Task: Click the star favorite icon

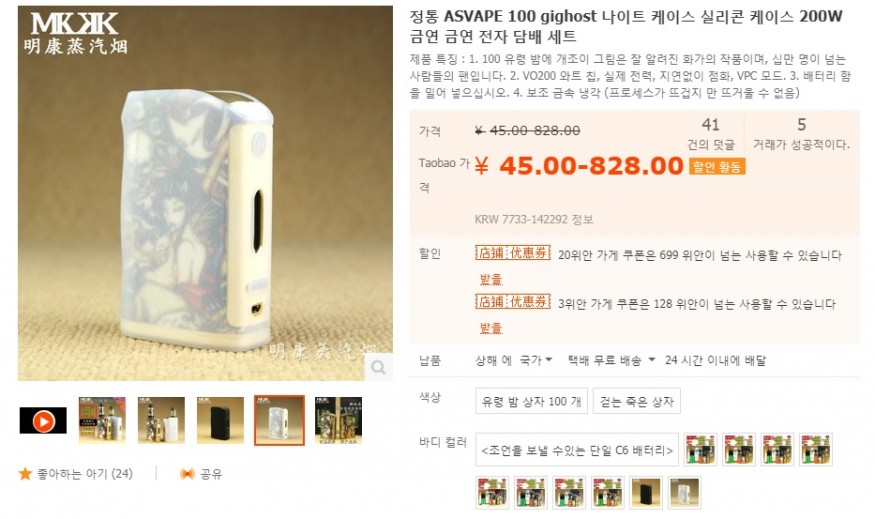Action: [25, 474]
